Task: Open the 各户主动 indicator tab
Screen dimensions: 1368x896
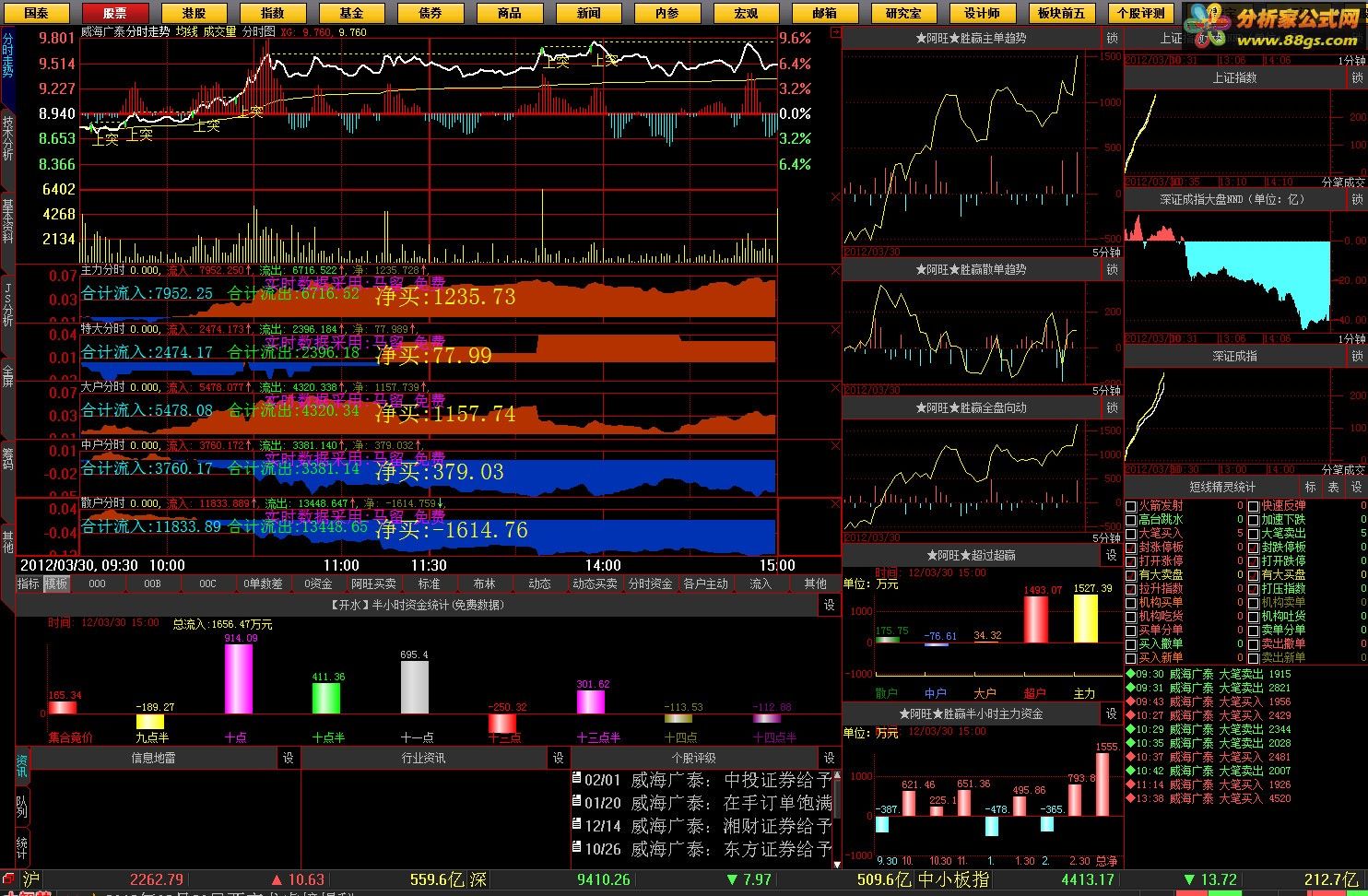Action: coord(705,584)
